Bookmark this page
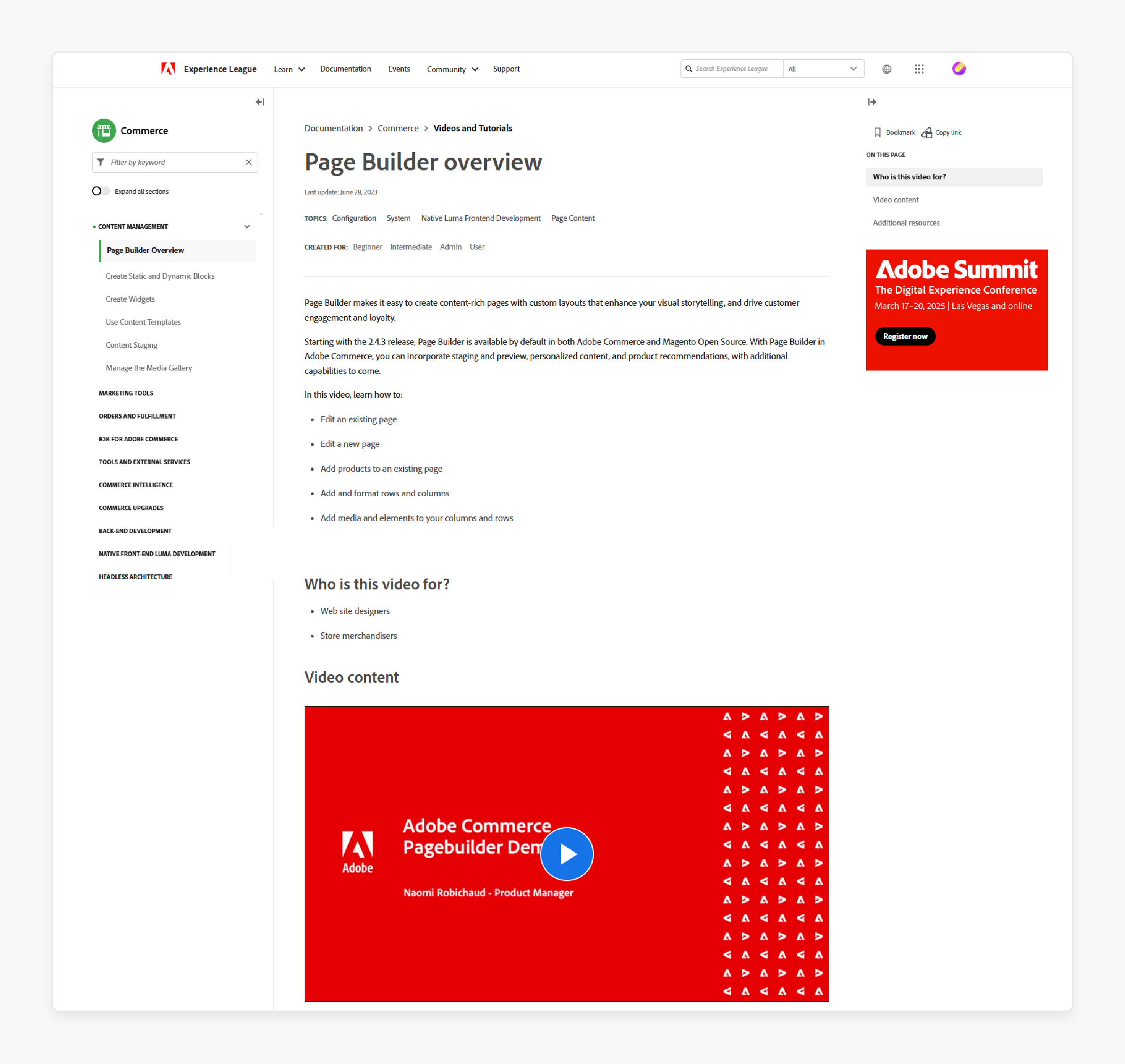 coord(895,132)
